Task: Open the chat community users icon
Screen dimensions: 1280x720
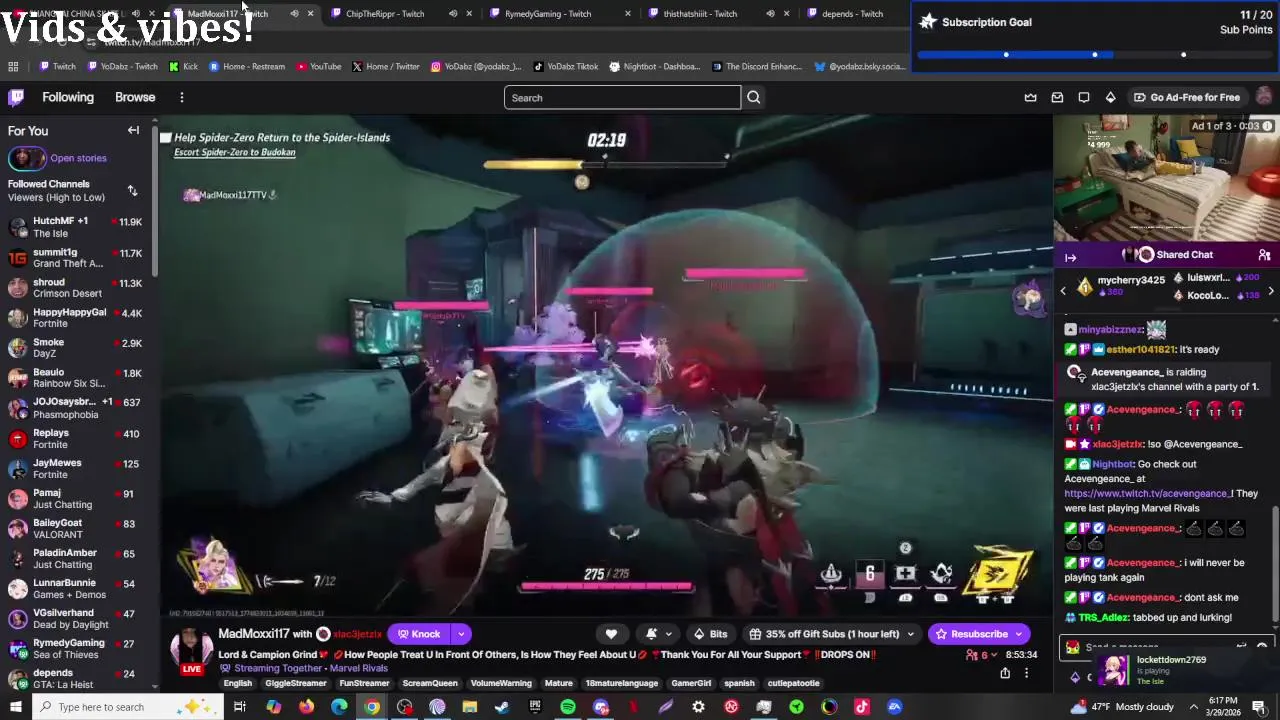Action: 1264,255
